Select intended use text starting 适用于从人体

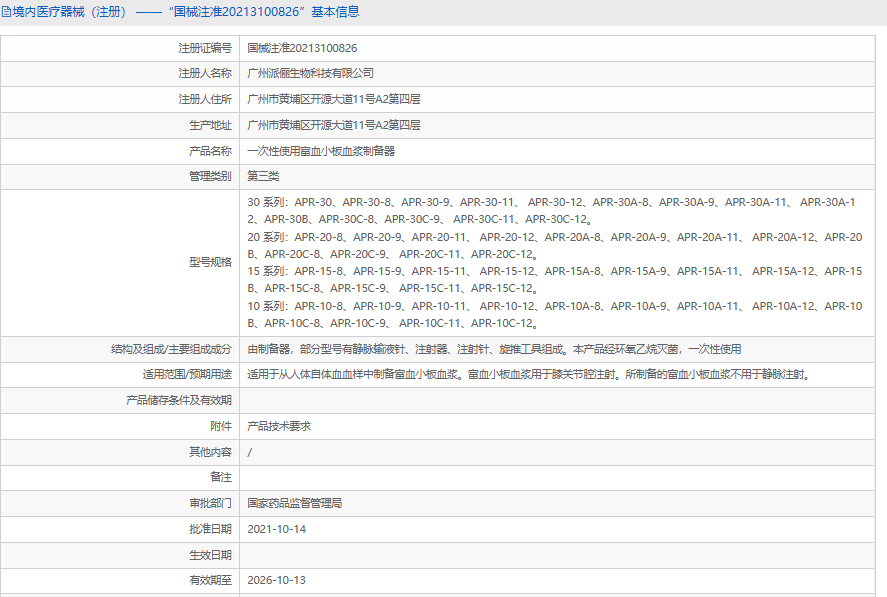point(529,375)
